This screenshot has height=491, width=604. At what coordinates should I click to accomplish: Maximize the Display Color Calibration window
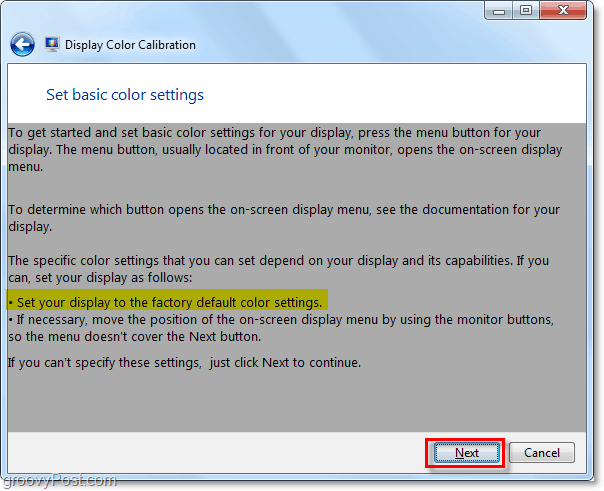coord(526,10)
